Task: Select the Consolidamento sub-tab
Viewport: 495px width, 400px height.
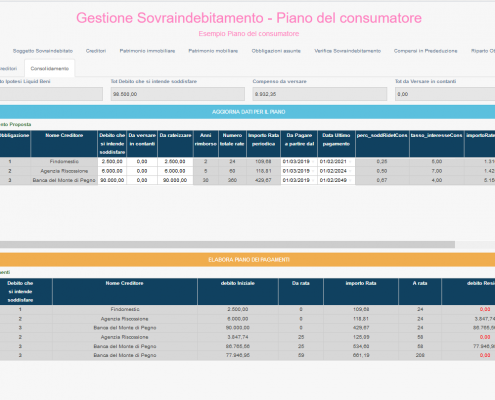Action: (50, 68)
